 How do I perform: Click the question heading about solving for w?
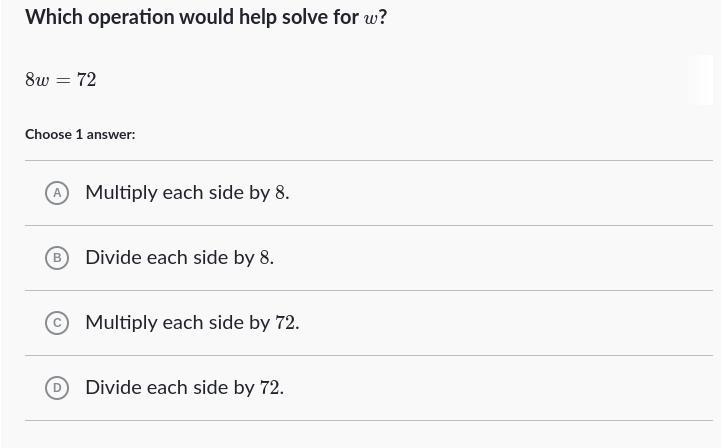pos(205,17)
